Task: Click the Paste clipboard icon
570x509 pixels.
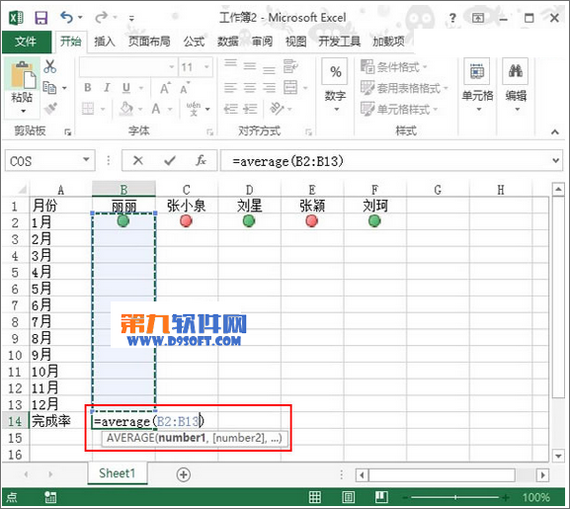Action: click(x=23, y=75)
